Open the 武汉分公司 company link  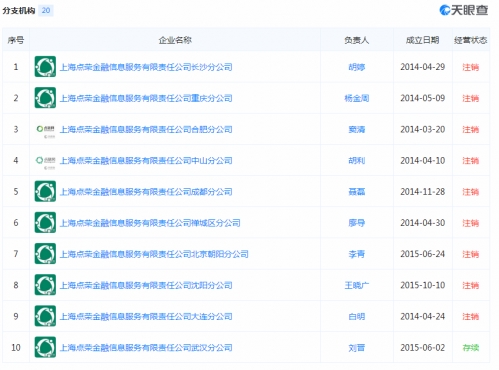146,348
